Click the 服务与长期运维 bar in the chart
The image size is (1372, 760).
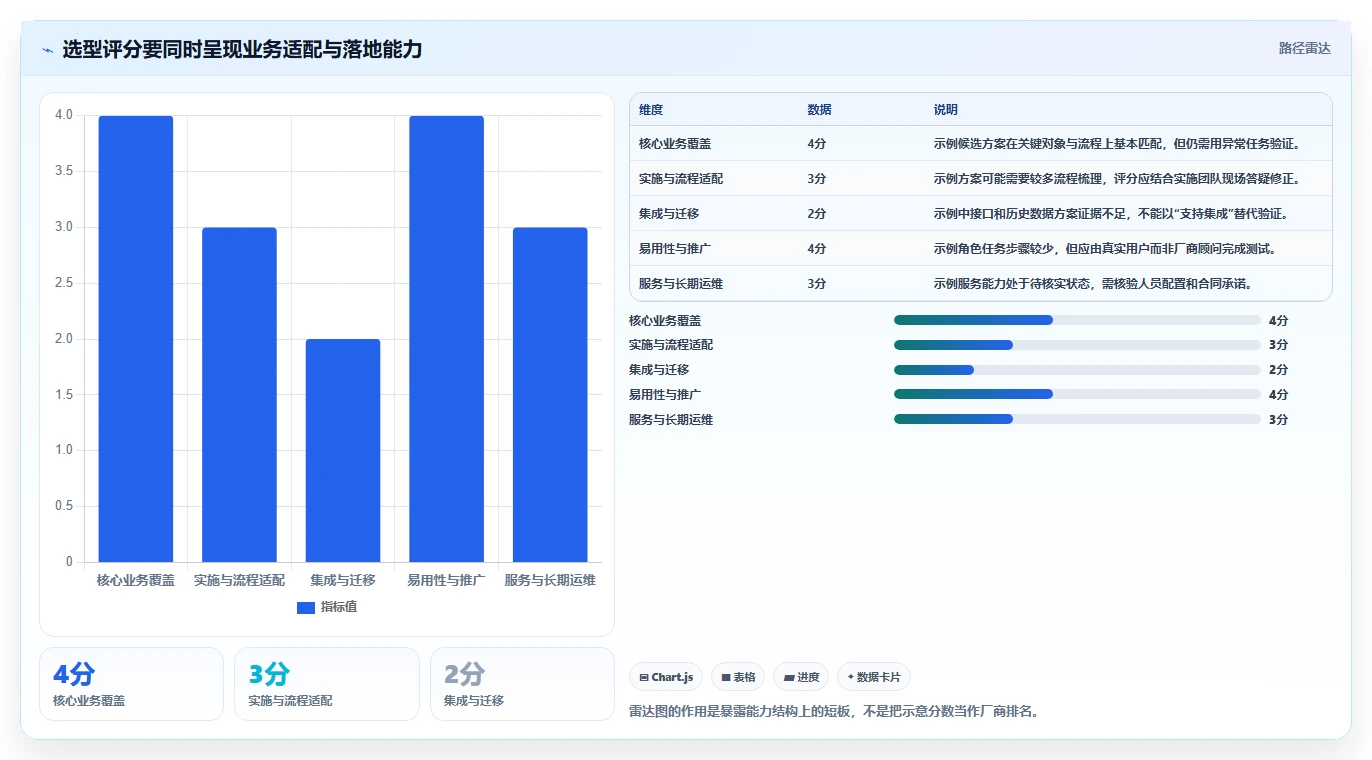(x=550, y=395)
